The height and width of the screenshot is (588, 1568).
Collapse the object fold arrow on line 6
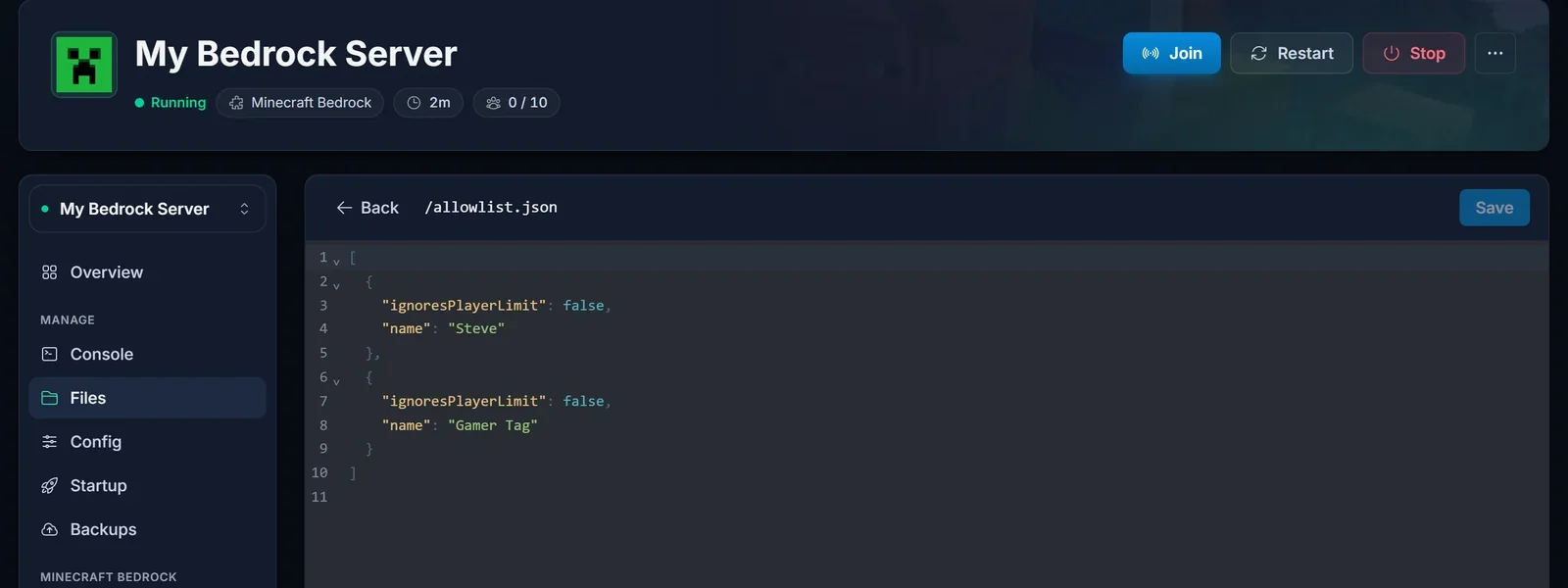(x=336, y=381)
